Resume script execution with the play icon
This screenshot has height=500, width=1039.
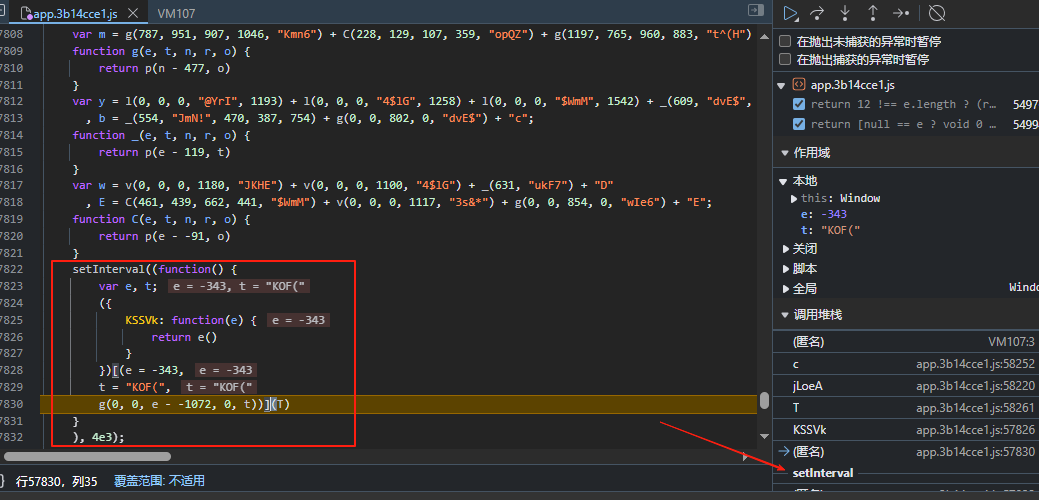tap(790, 13)
